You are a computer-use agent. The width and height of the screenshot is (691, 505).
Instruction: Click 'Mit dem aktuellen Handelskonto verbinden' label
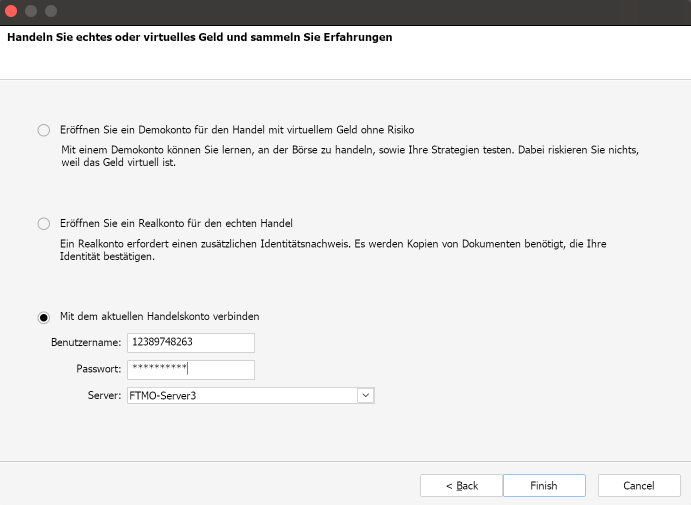click(x=160, y=317)
